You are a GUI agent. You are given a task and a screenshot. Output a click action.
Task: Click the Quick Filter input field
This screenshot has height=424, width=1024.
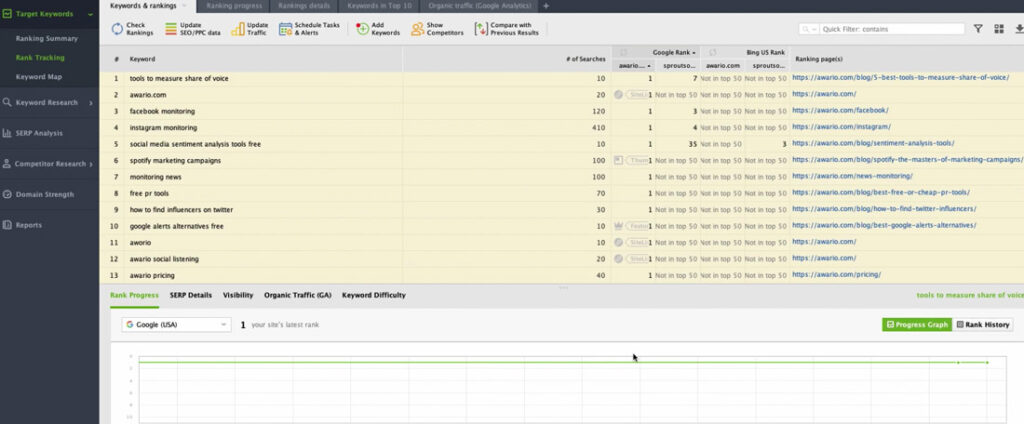[891, 29]
